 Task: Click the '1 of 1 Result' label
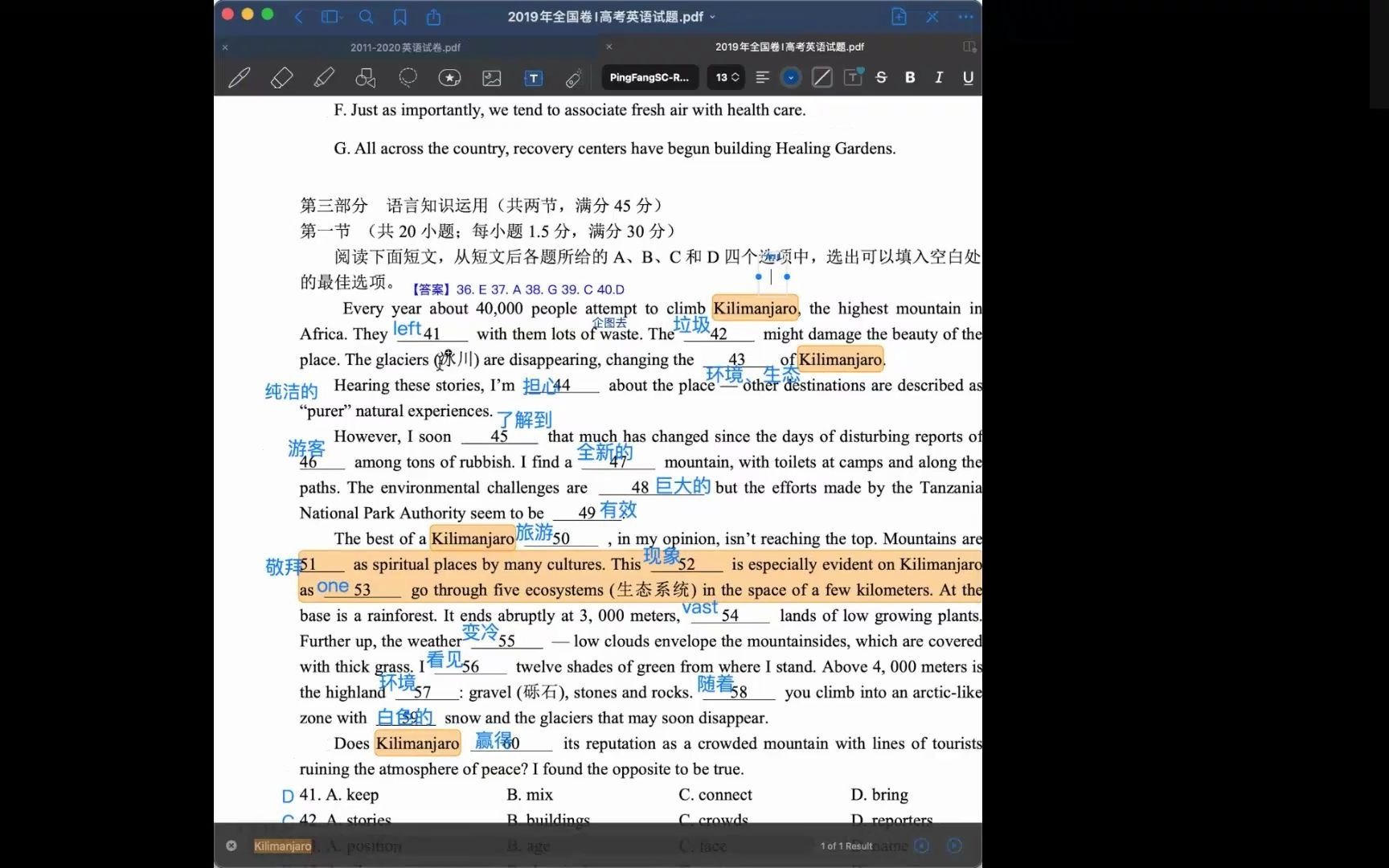pos(846,845)
